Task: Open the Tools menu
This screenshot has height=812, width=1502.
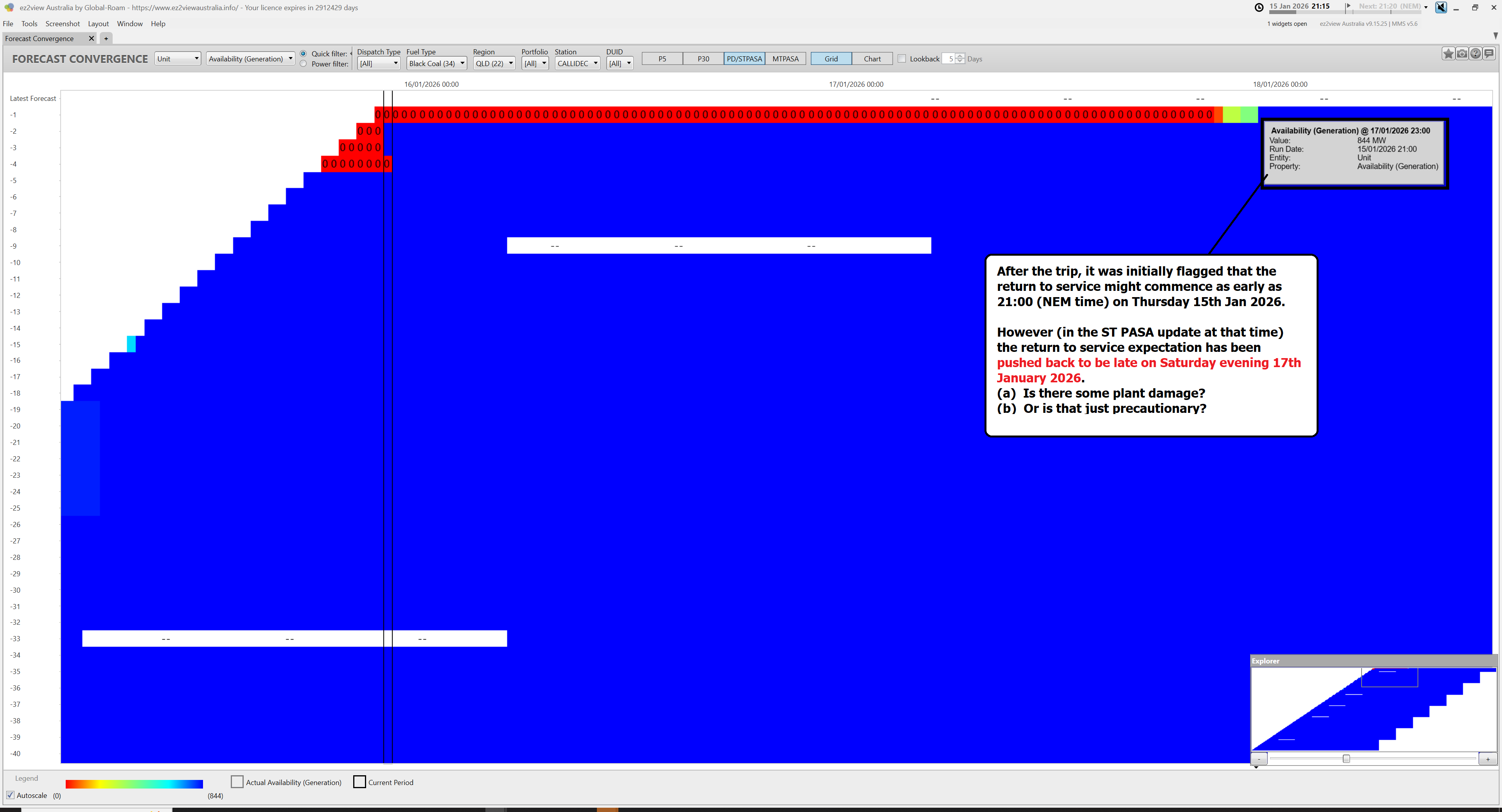Action: pos(29,24)
